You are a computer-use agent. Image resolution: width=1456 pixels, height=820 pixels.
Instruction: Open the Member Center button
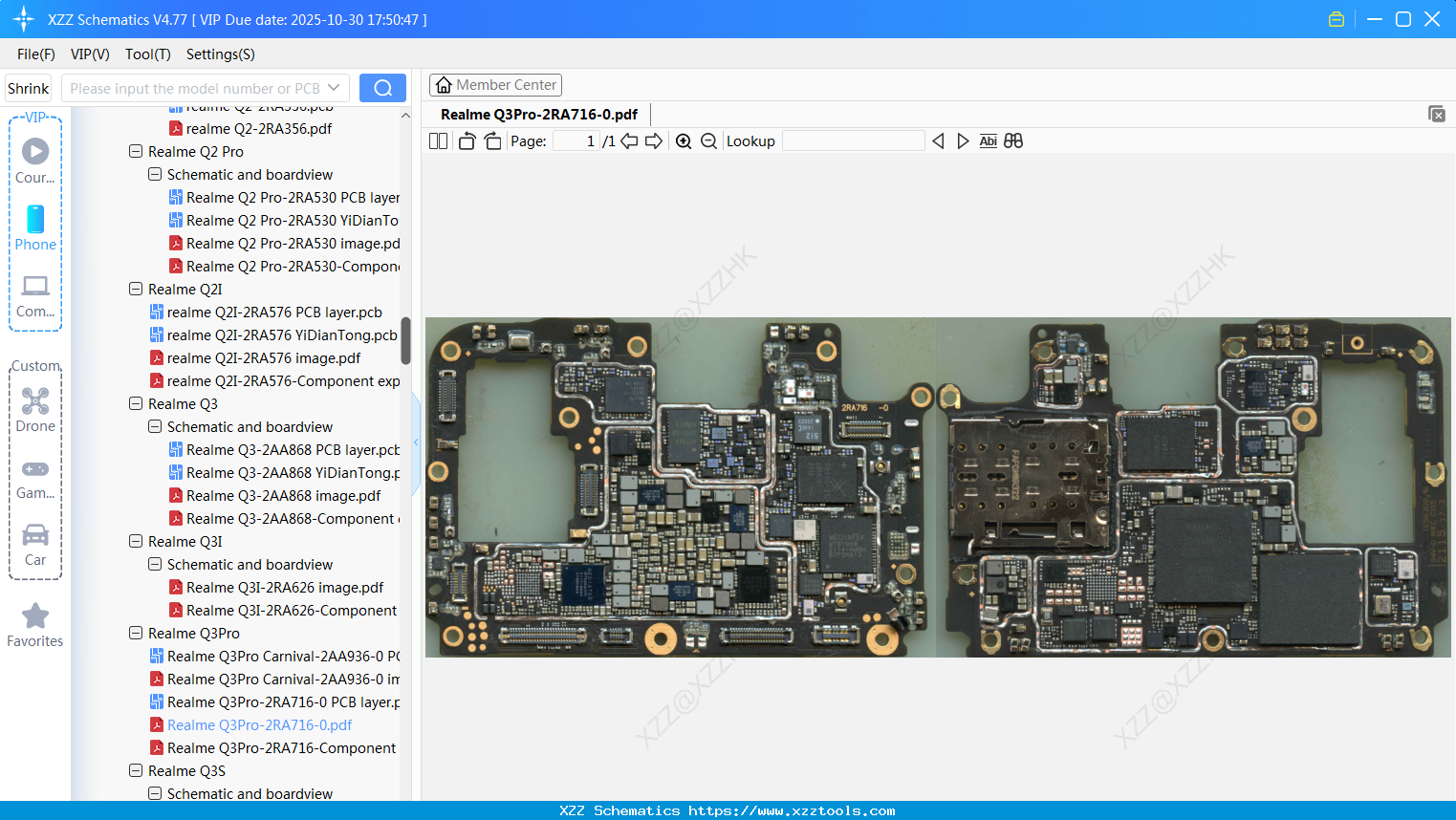coord(495,85)
